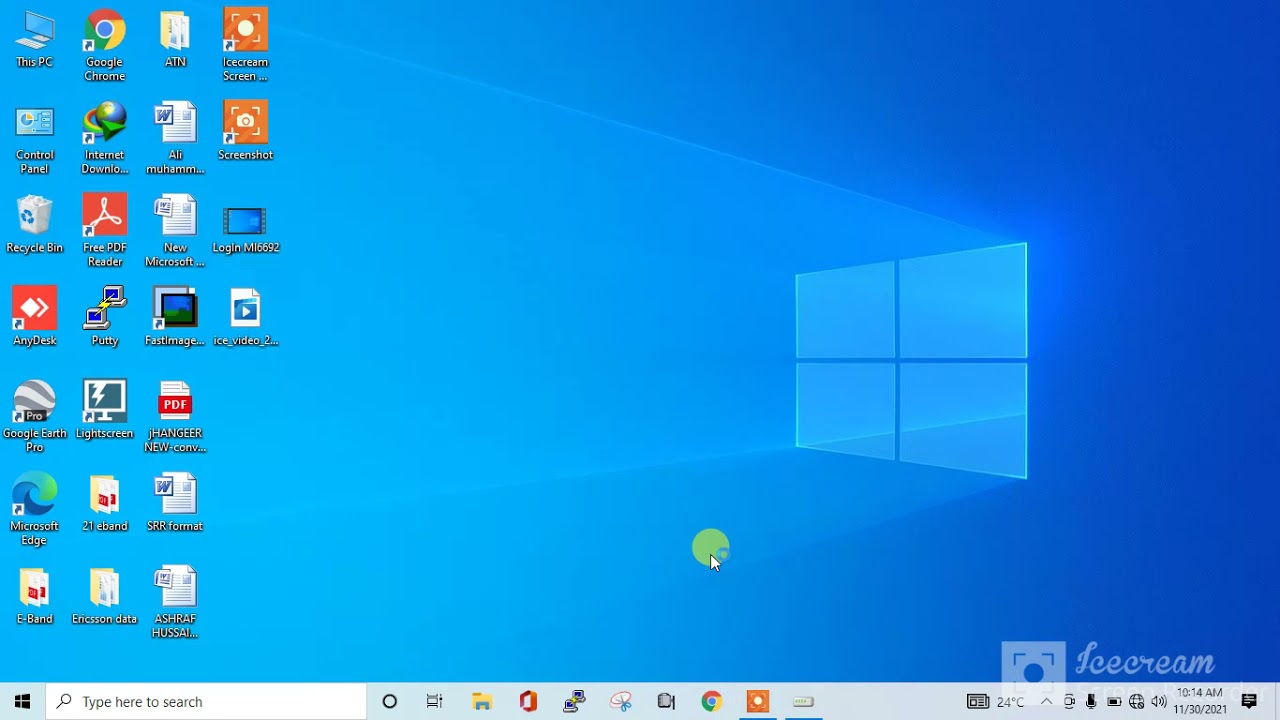The height and width of the screenshot is (720, 1280).
Task: Open the 21 eband folder
Action: click(x=104, y=504)
